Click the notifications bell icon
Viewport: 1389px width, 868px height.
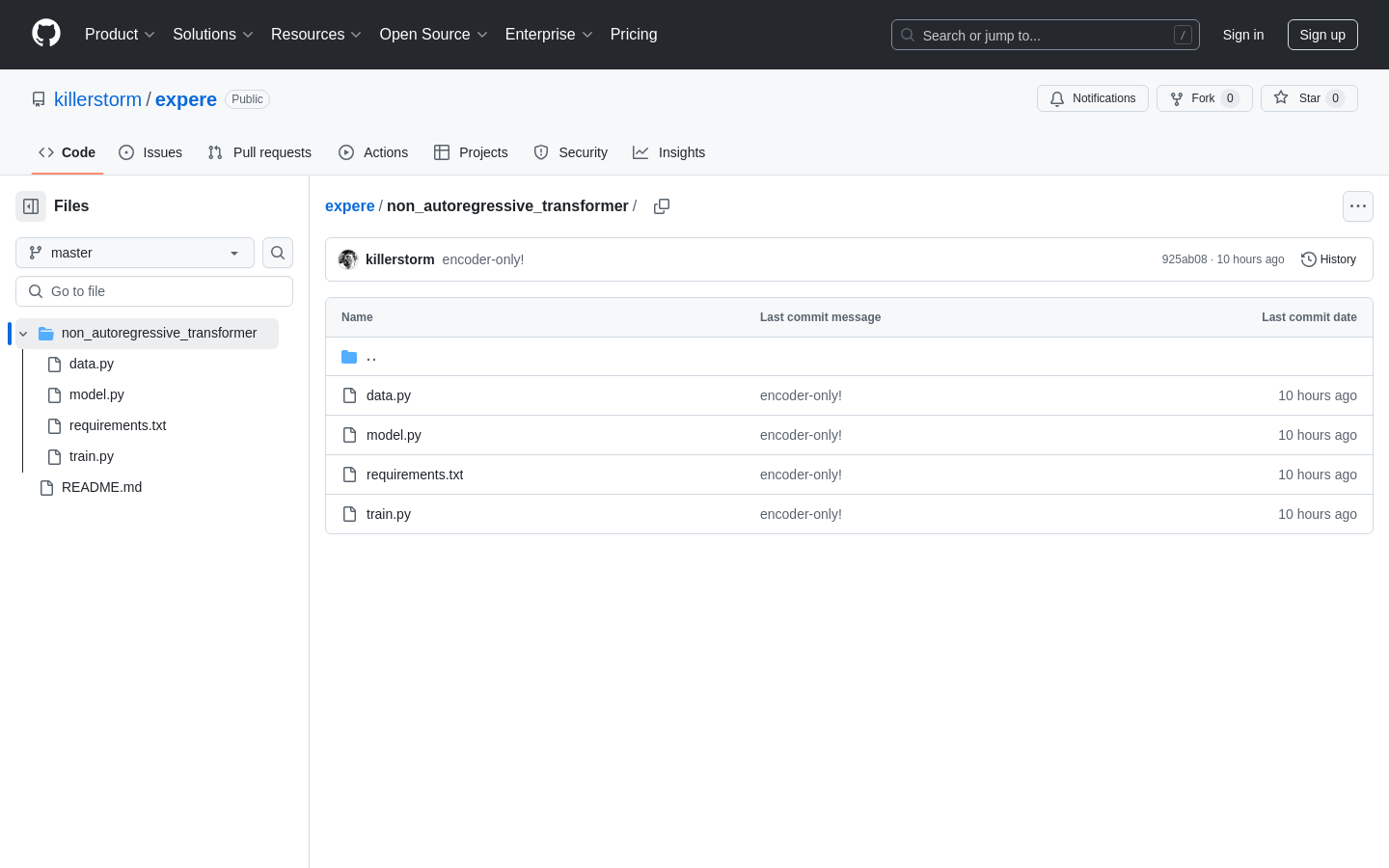coord(1057,98)
